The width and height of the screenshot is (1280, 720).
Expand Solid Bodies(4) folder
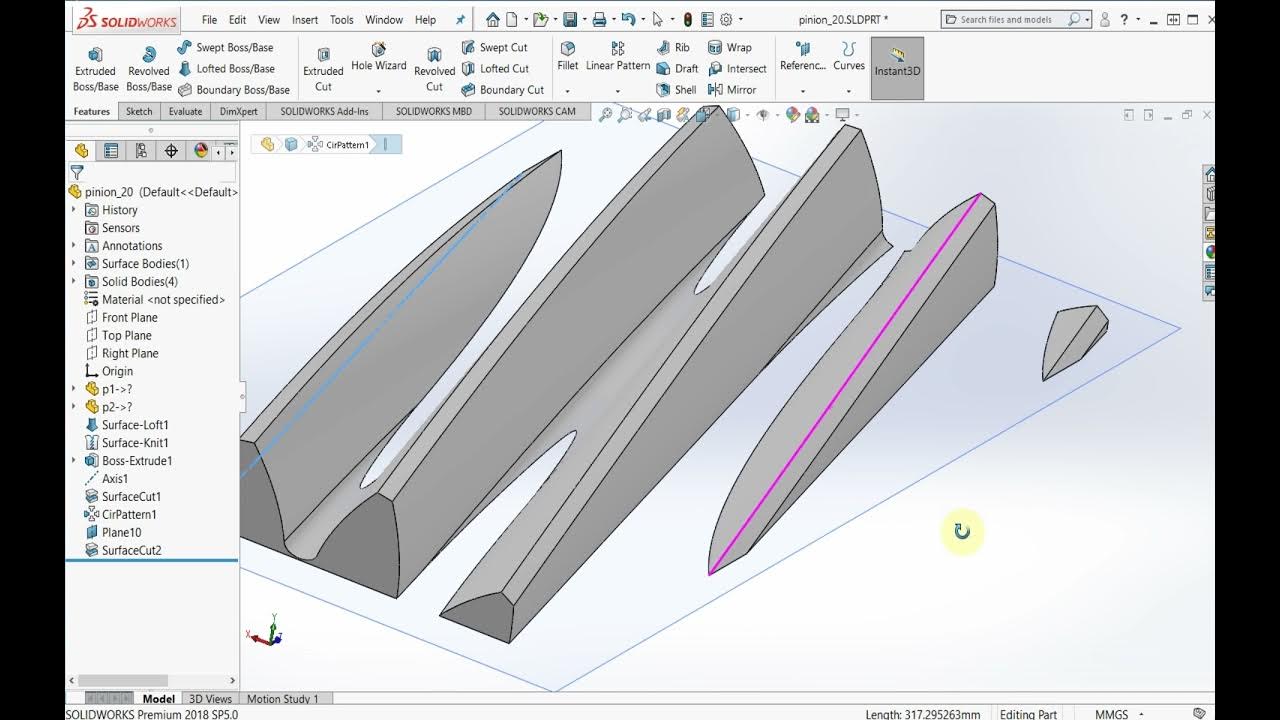pyautogui.click(x=74, y=282)
